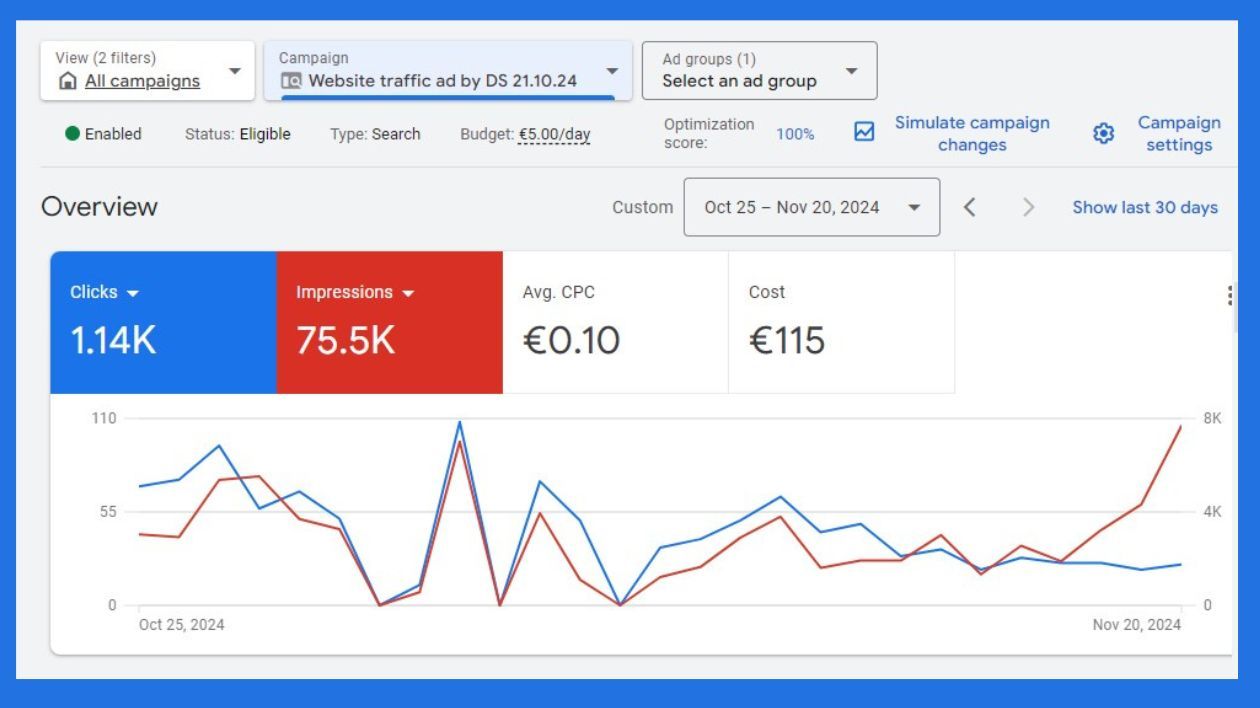Select the Cost metric card
This screenshot has width=1260, height=708.
(841, 322)
